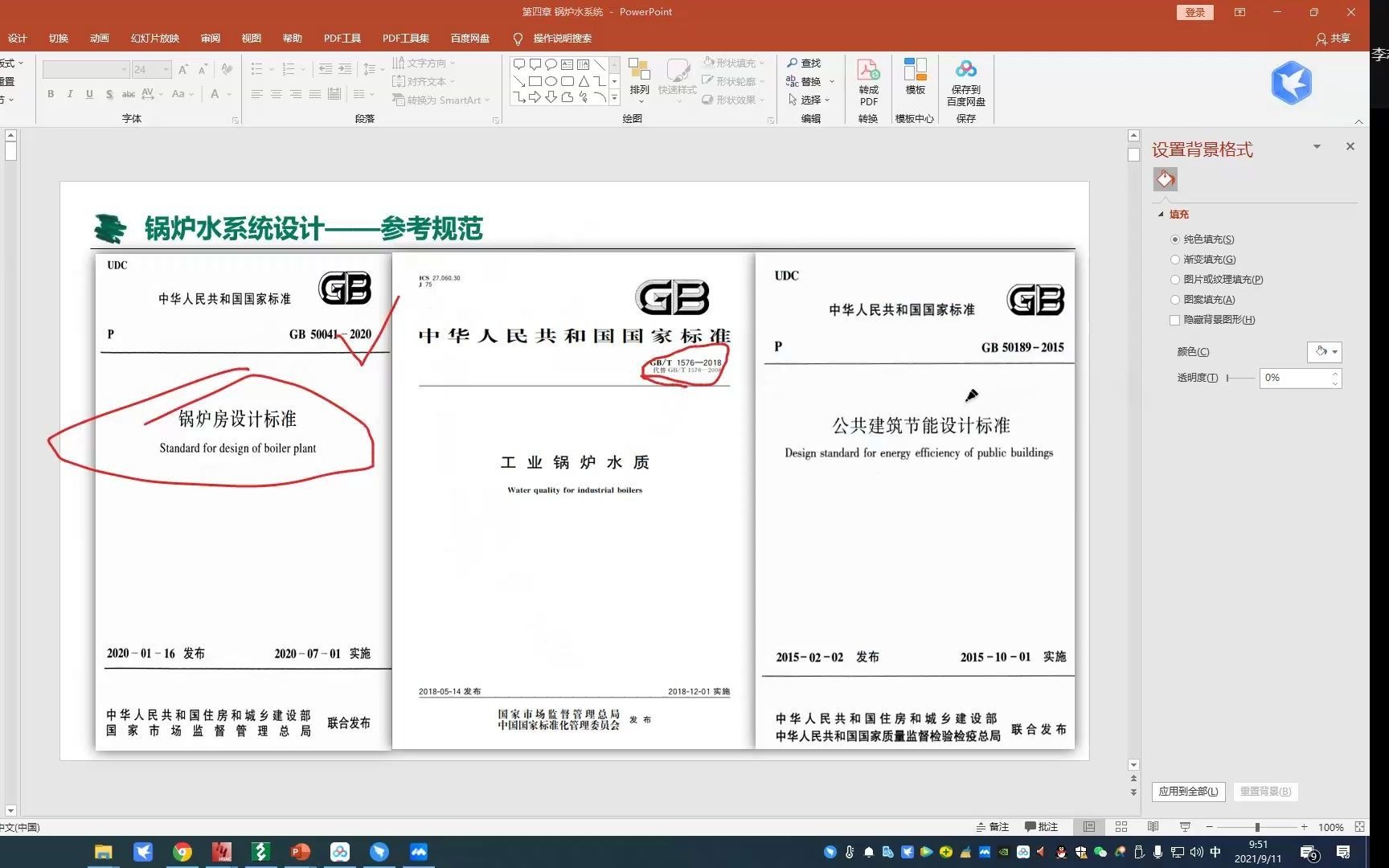Expand the Select (选择) dropdown

(x=809, y=100)
